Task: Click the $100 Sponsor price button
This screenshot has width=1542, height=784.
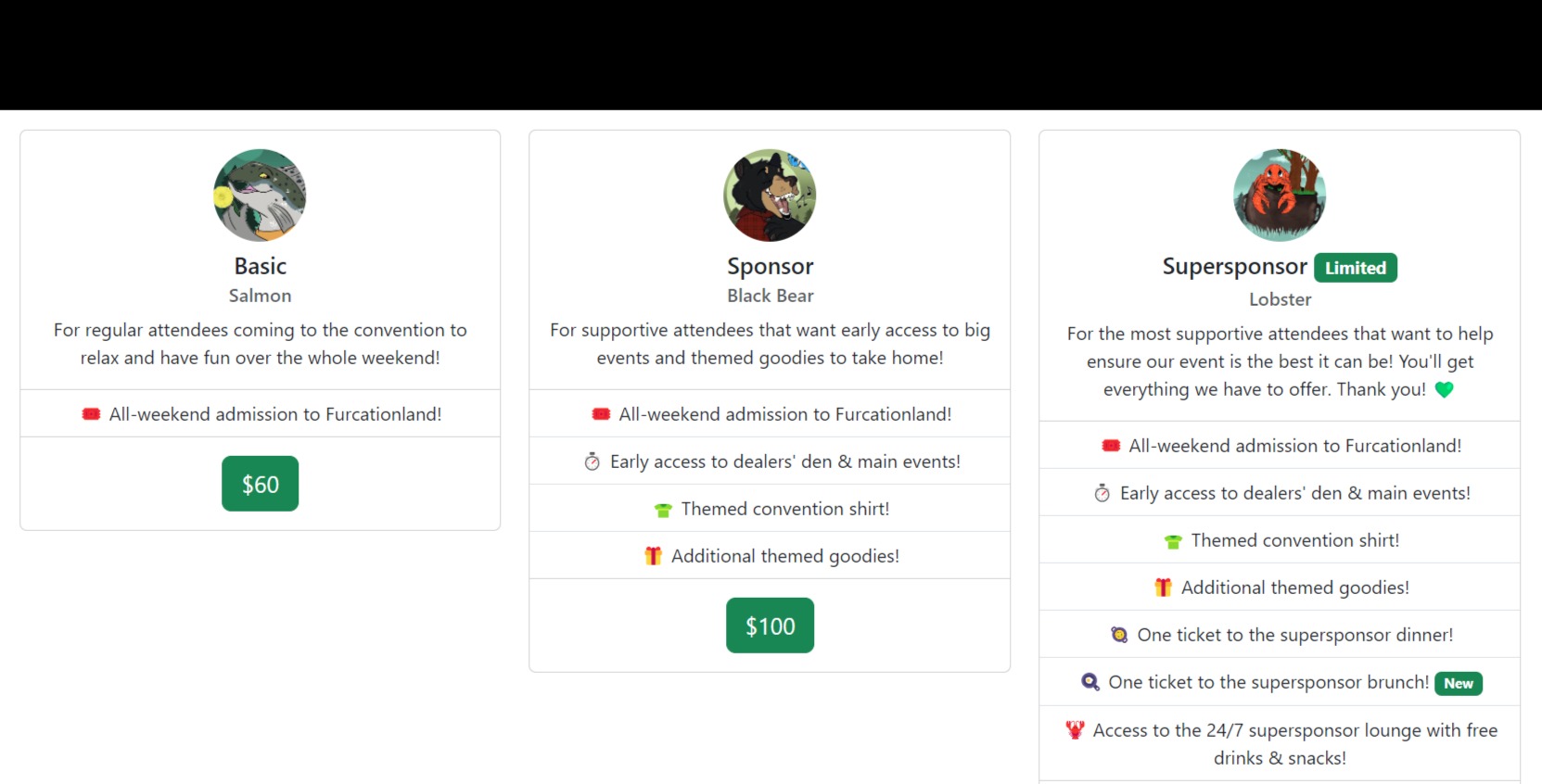Action: [x=770, y=626]
